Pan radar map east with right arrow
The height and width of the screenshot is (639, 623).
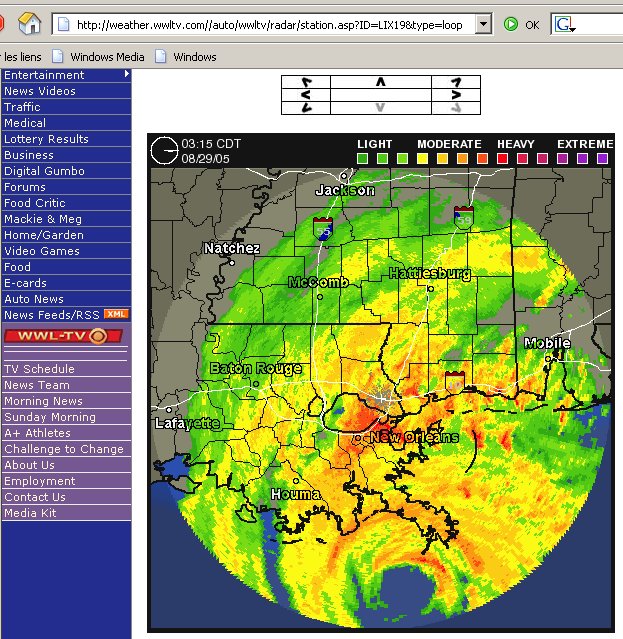click(455, 95)
